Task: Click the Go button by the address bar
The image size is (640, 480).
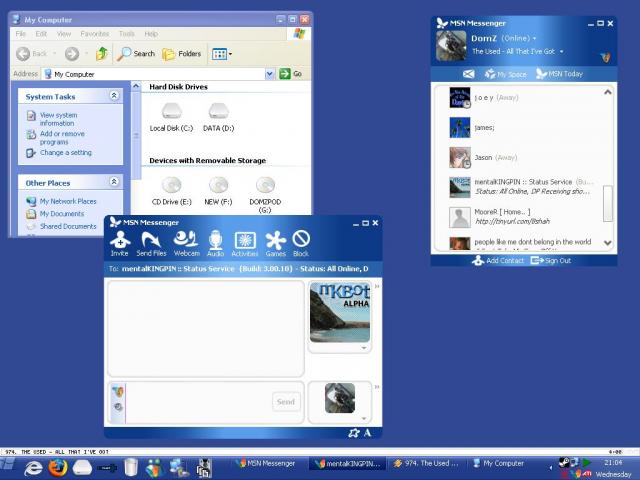Action: pyautogui.click(x=290, y=74)
